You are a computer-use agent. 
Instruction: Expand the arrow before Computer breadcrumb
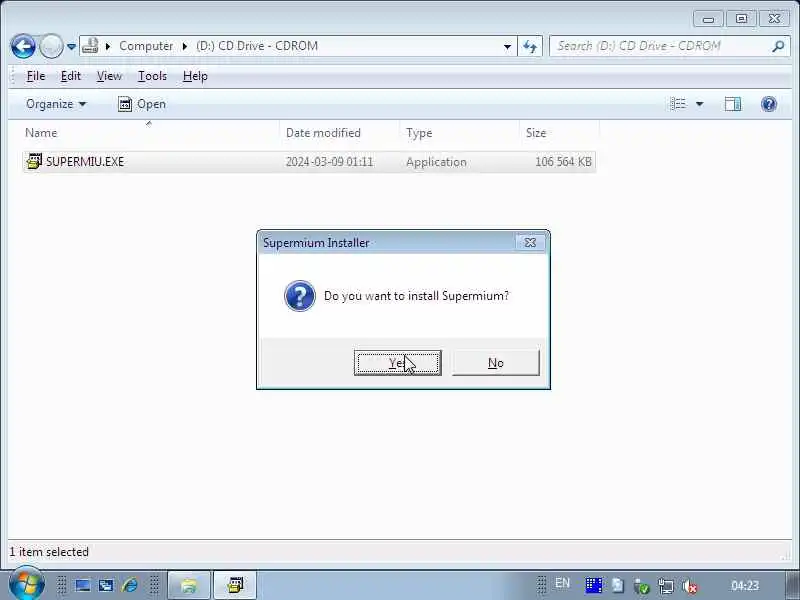108,46
